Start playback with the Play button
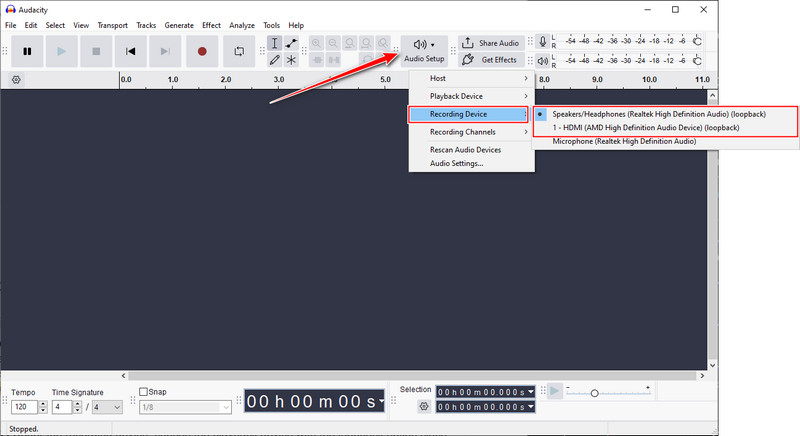The image size is (800, 436). [61, 51]
